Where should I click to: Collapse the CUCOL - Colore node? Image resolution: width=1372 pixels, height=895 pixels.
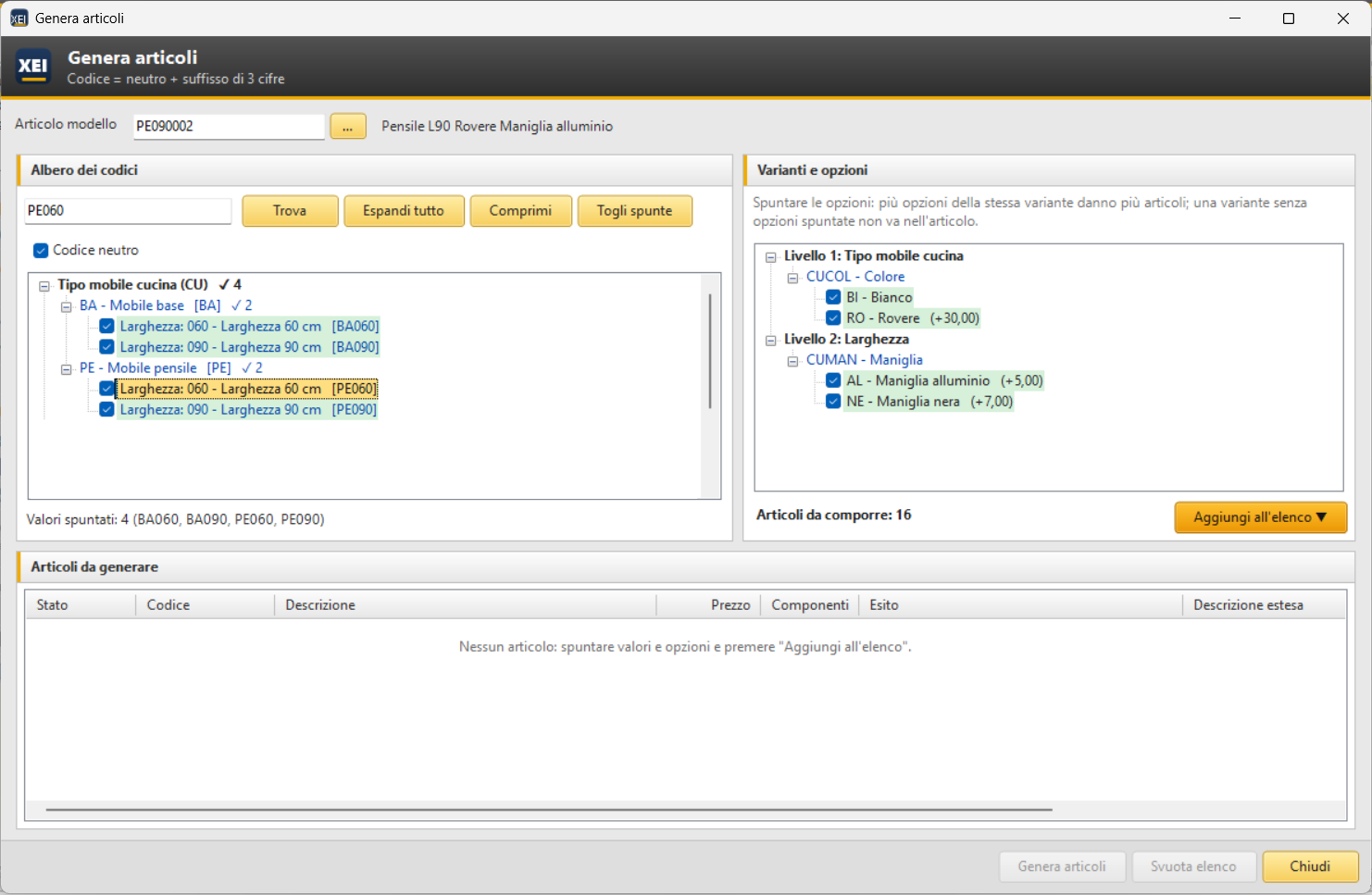click(792, 277)
